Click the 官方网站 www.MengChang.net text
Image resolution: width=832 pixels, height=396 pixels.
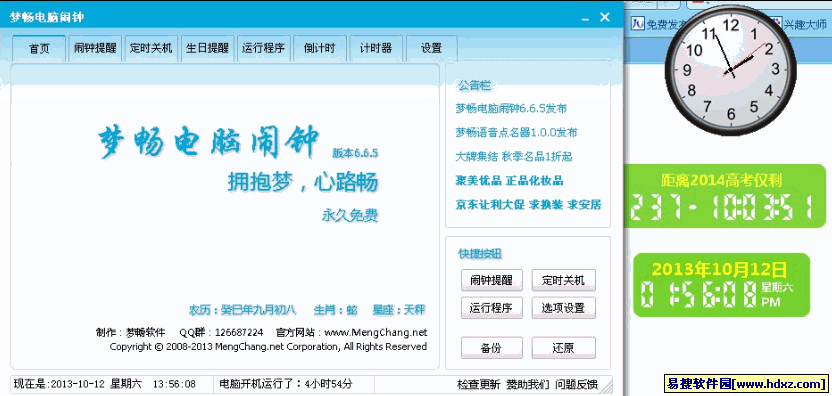pyautogui.click(x=351, y=333)
